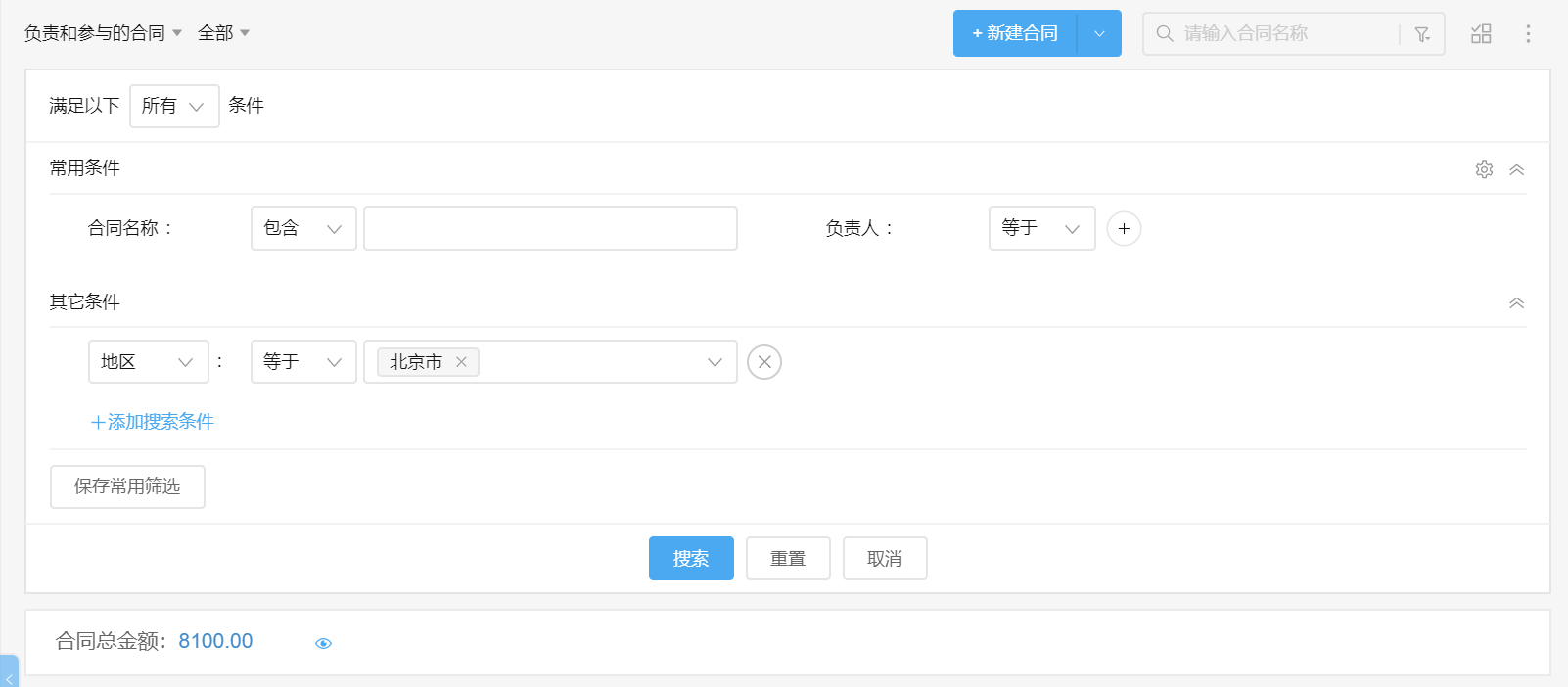The image size is (1568, 687).
Task: Open the layout view switcher icon
Action: pos(1481,34)
